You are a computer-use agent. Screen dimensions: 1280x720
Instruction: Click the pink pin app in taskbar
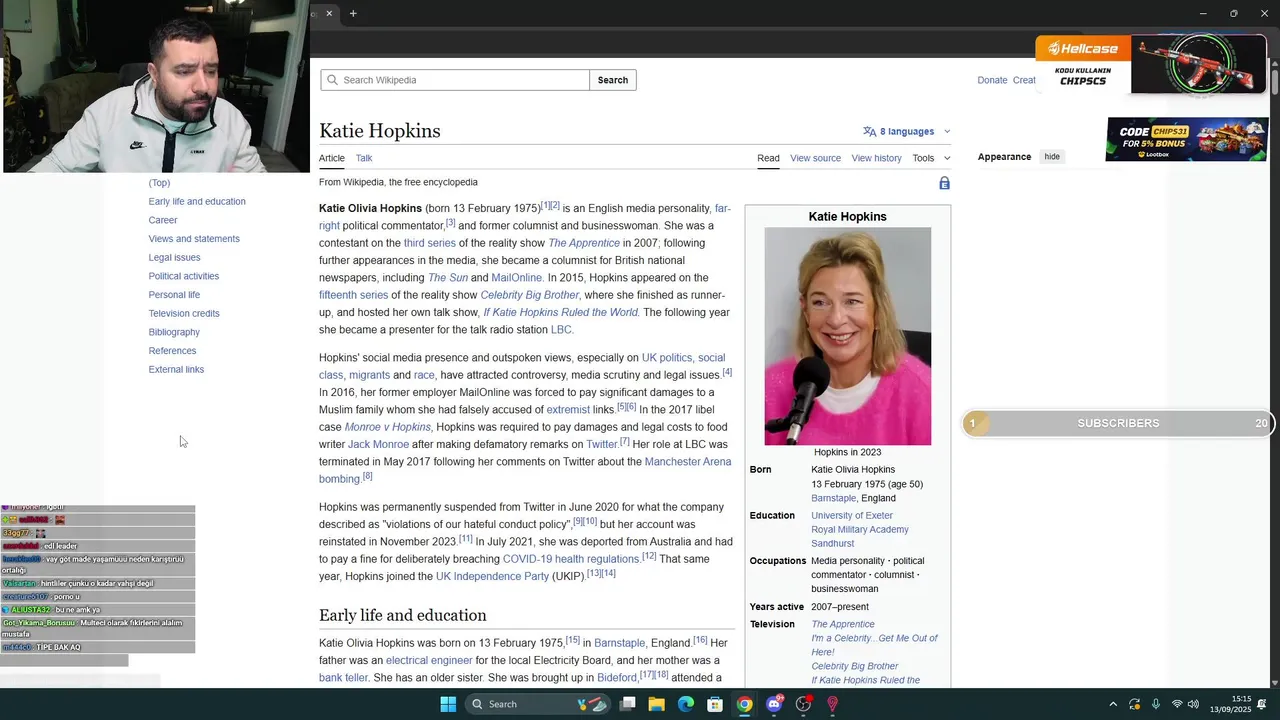point(832,704)
